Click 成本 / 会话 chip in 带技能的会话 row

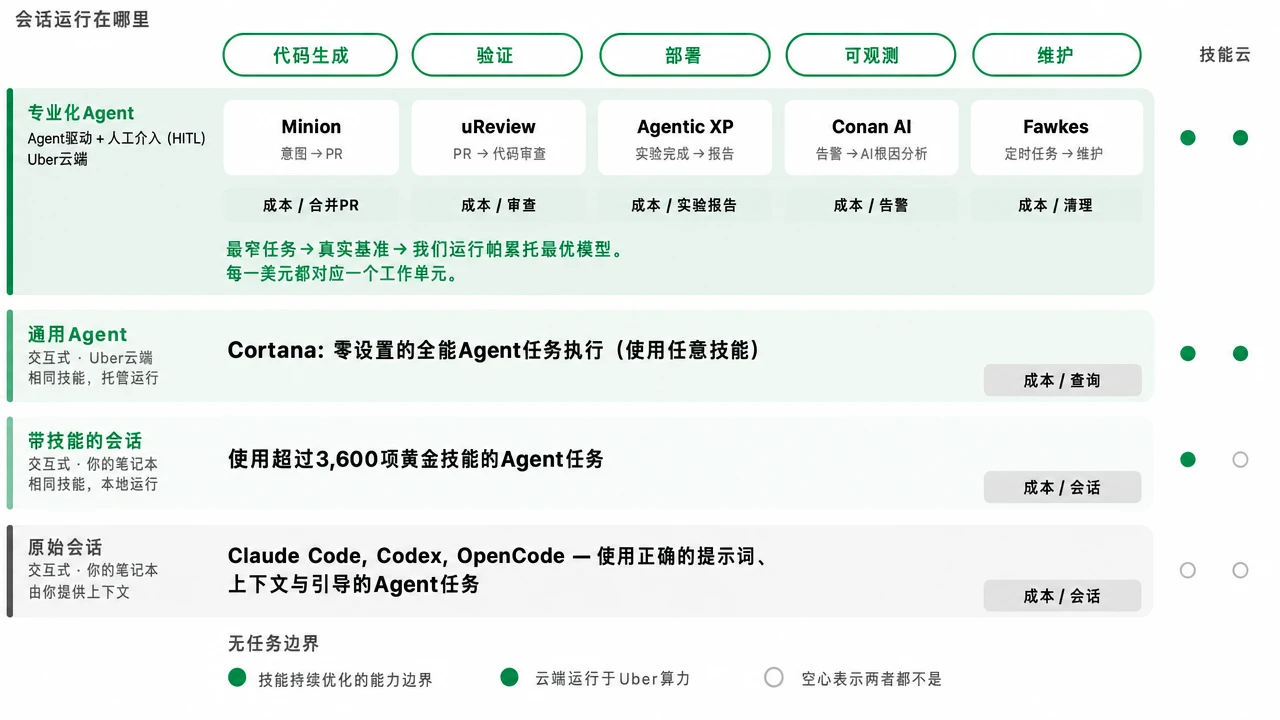coord(1062,487)
